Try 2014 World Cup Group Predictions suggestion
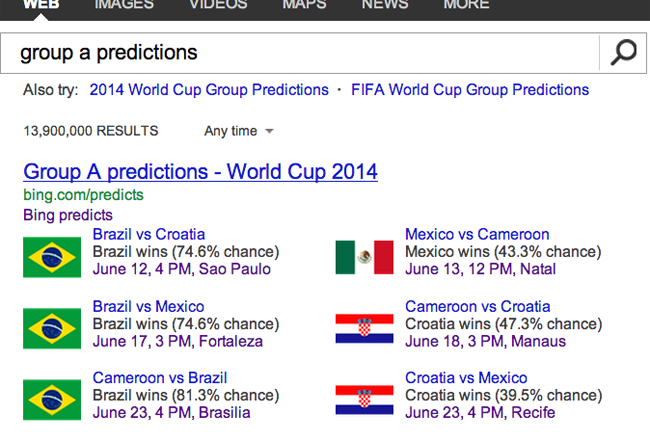650x432 pixels. [209, 90]
